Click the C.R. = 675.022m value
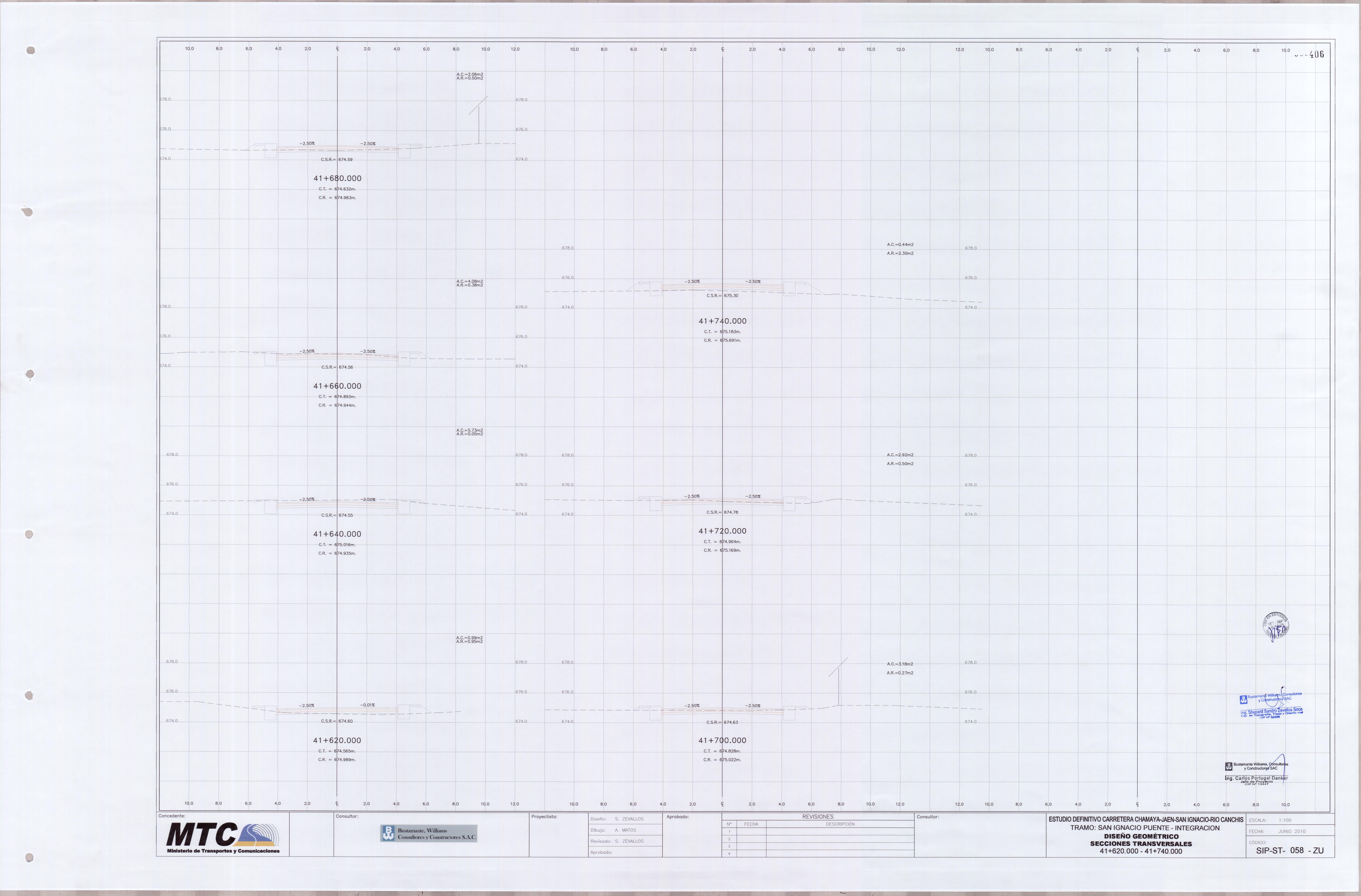Screen dimensions: 1361x896 tap(722, 760)
